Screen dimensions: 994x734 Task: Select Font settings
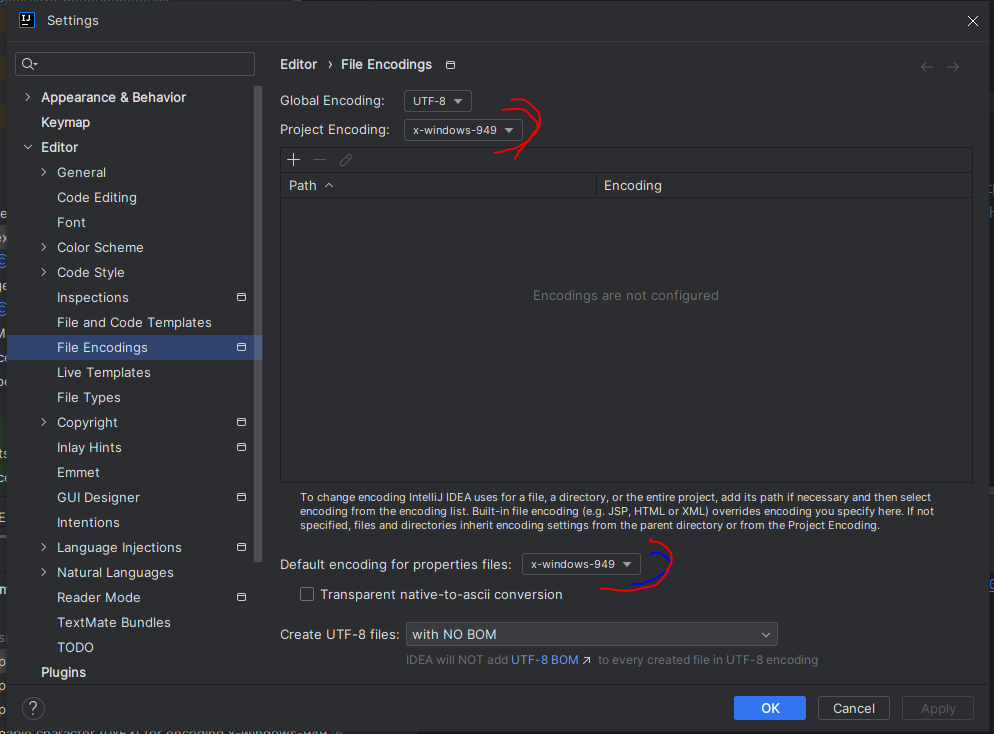coord(71,222)
